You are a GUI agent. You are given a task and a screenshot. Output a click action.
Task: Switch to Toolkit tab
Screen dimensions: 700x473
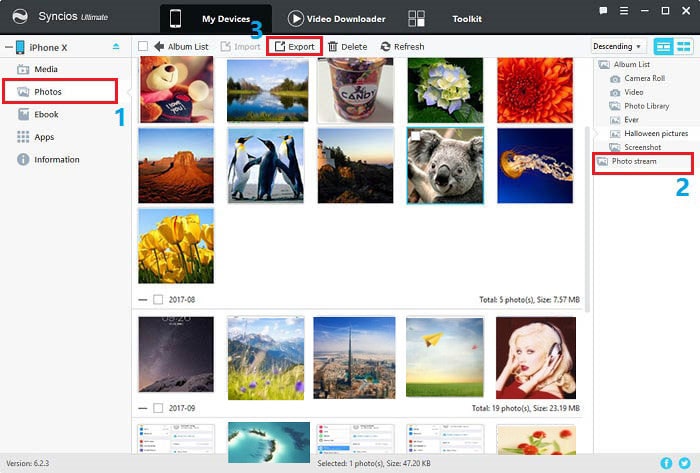pos(445,19)
